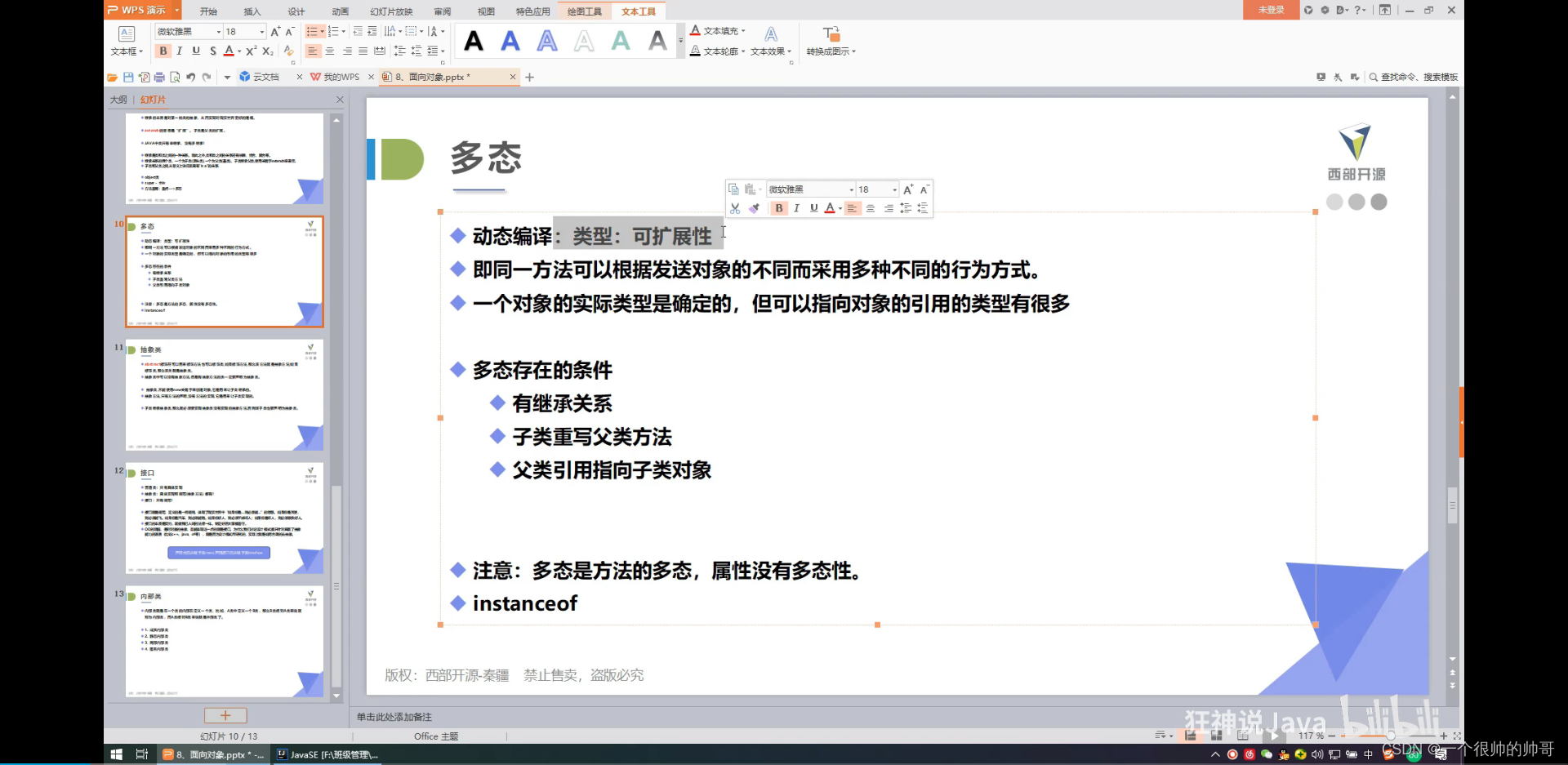Start slideshow from status bar play icon
1568x765 pixels.
point(1274,736)
